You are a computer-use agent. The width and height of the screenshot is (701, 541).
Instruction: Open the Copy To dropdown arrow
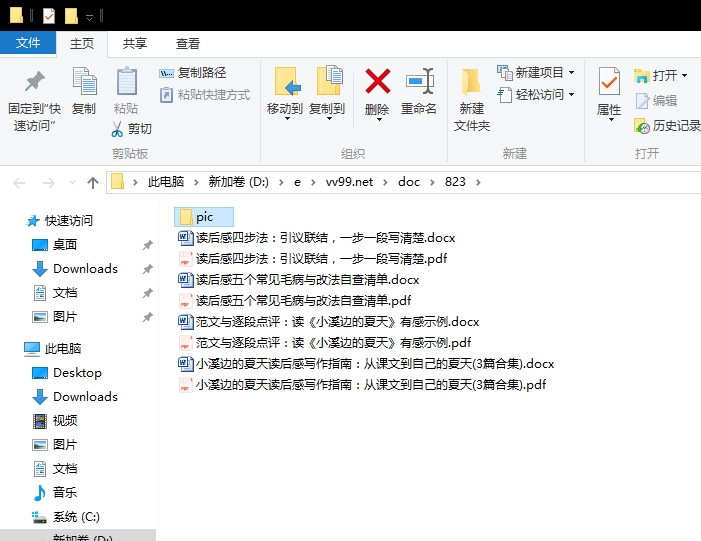tap(329, 119)
